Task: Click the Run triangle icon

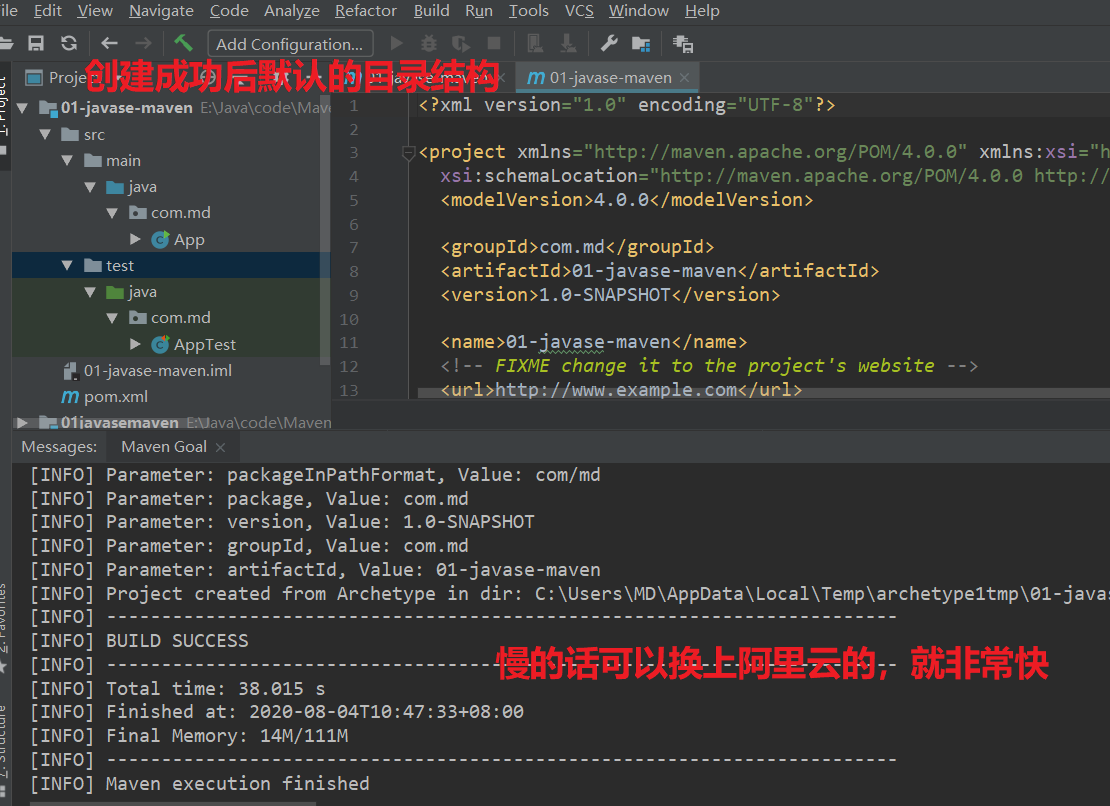Action: tap(396, 43)
